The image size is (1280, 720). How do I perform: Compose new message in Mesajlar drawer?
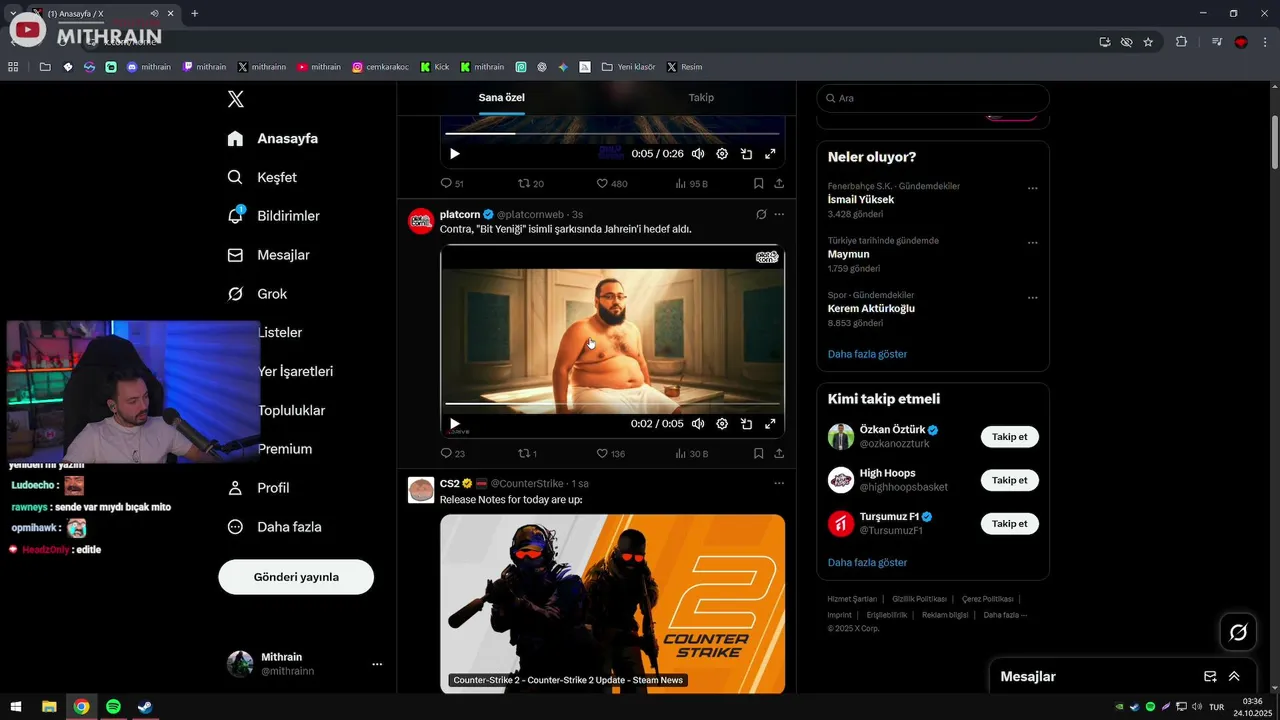pos(1210,677)
